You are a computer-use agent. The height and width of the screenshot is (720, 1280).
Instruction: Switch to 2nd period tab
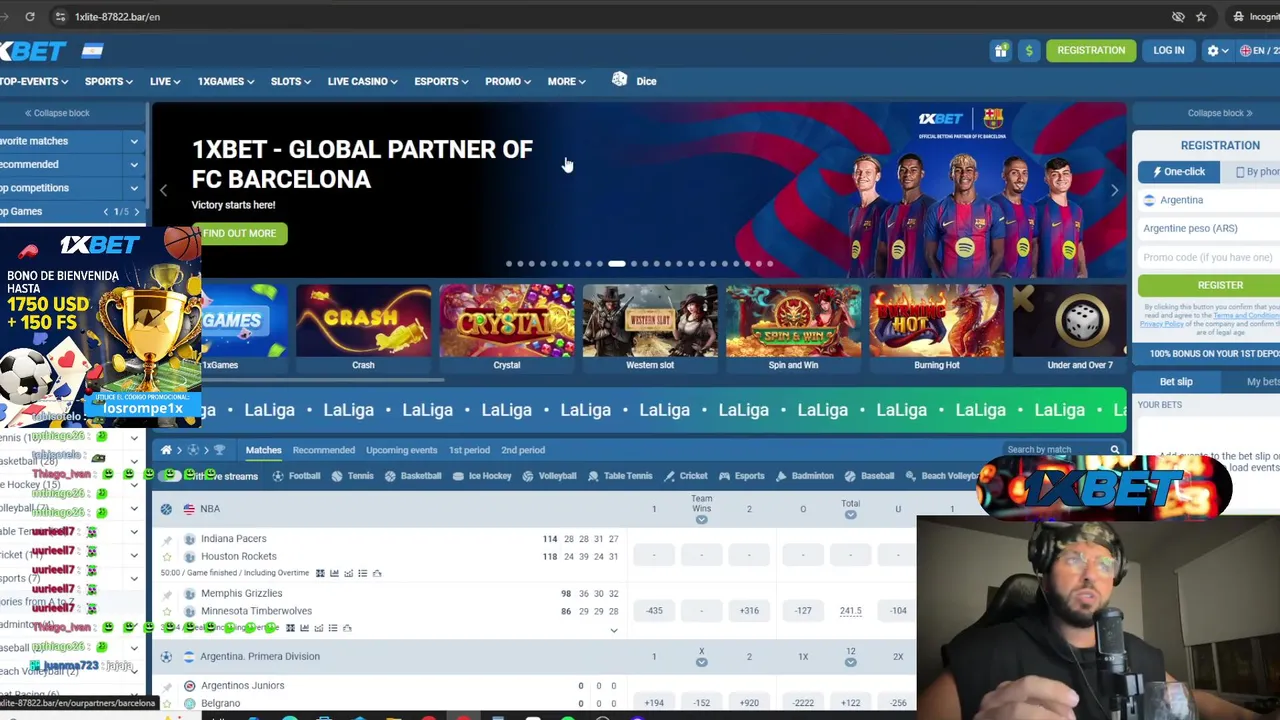pyautogui.click(x=523, y=450)
